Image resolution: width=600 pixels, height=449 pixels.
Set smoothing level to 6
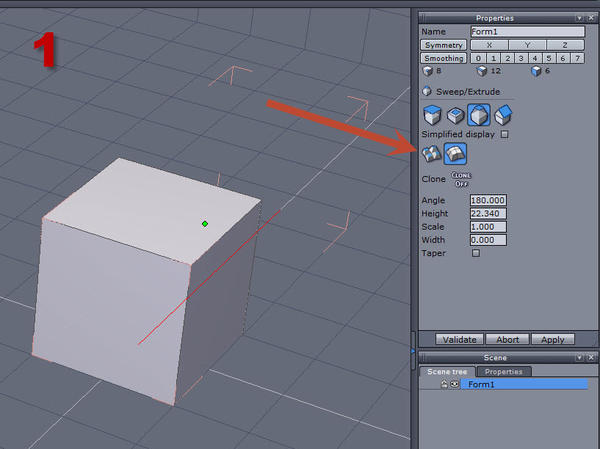(x=563, y=58)
